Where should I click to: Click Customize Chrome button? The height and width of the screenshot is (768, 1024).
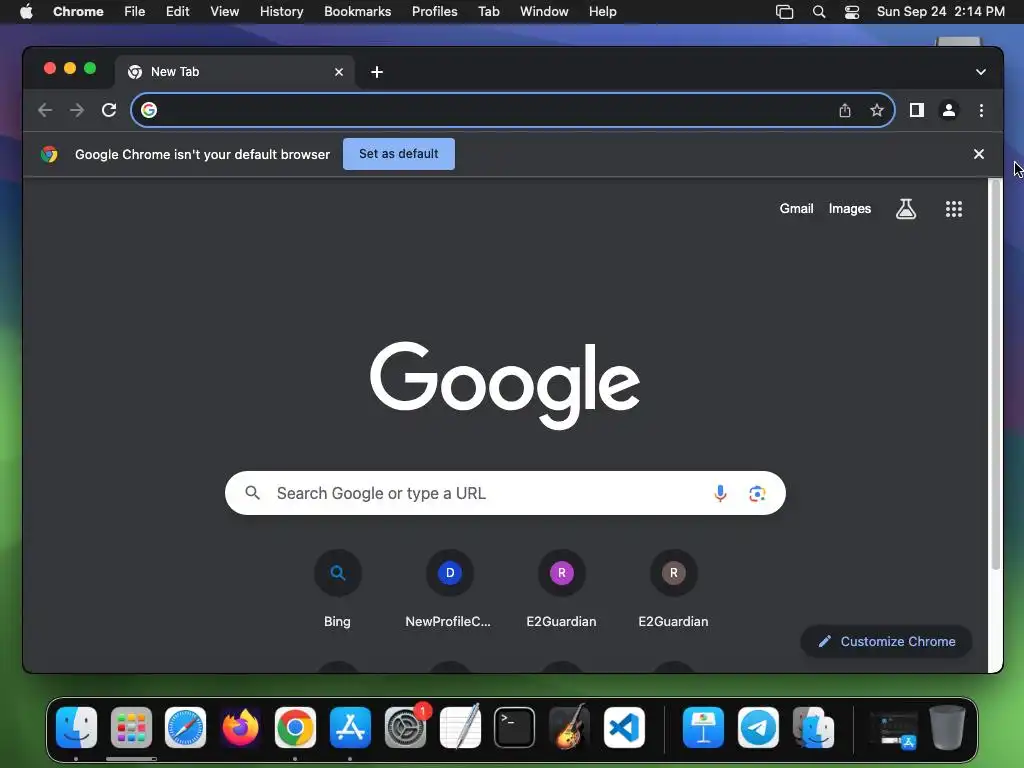coord(886,641)
